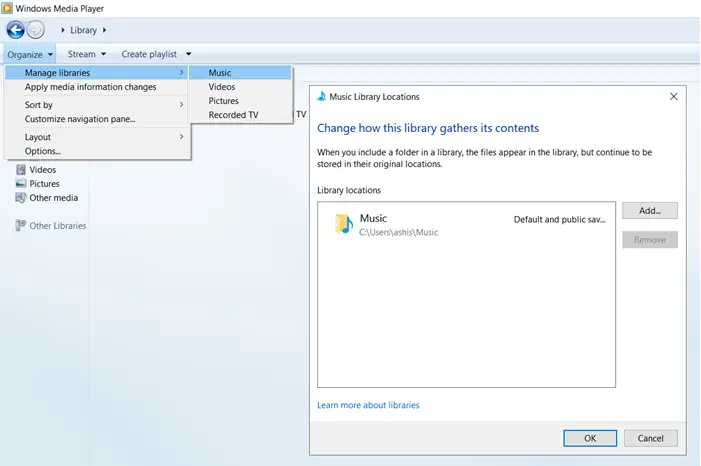Select Other Libraries in navigation pane
The height and width of the screenshot is (466, 701).
[x=58, y=226]
